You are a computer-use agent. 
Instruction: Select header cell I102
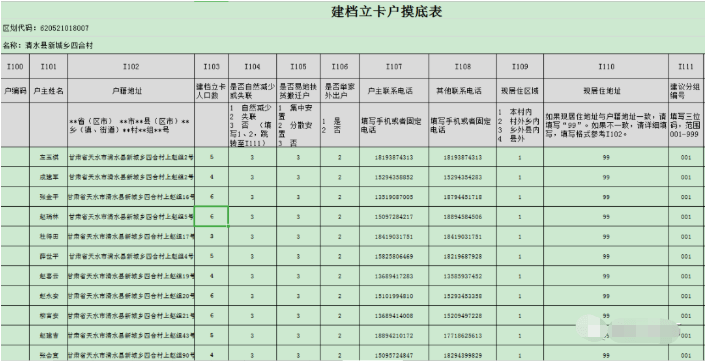click(131, 67)
